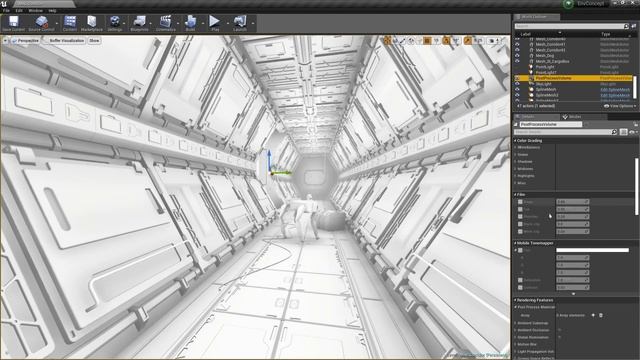The height and width of the screenshot is (360, 640).
Task: Collapse the Mobile Tonemapper section
Action: pyautogui.click(x=515, y=243)
